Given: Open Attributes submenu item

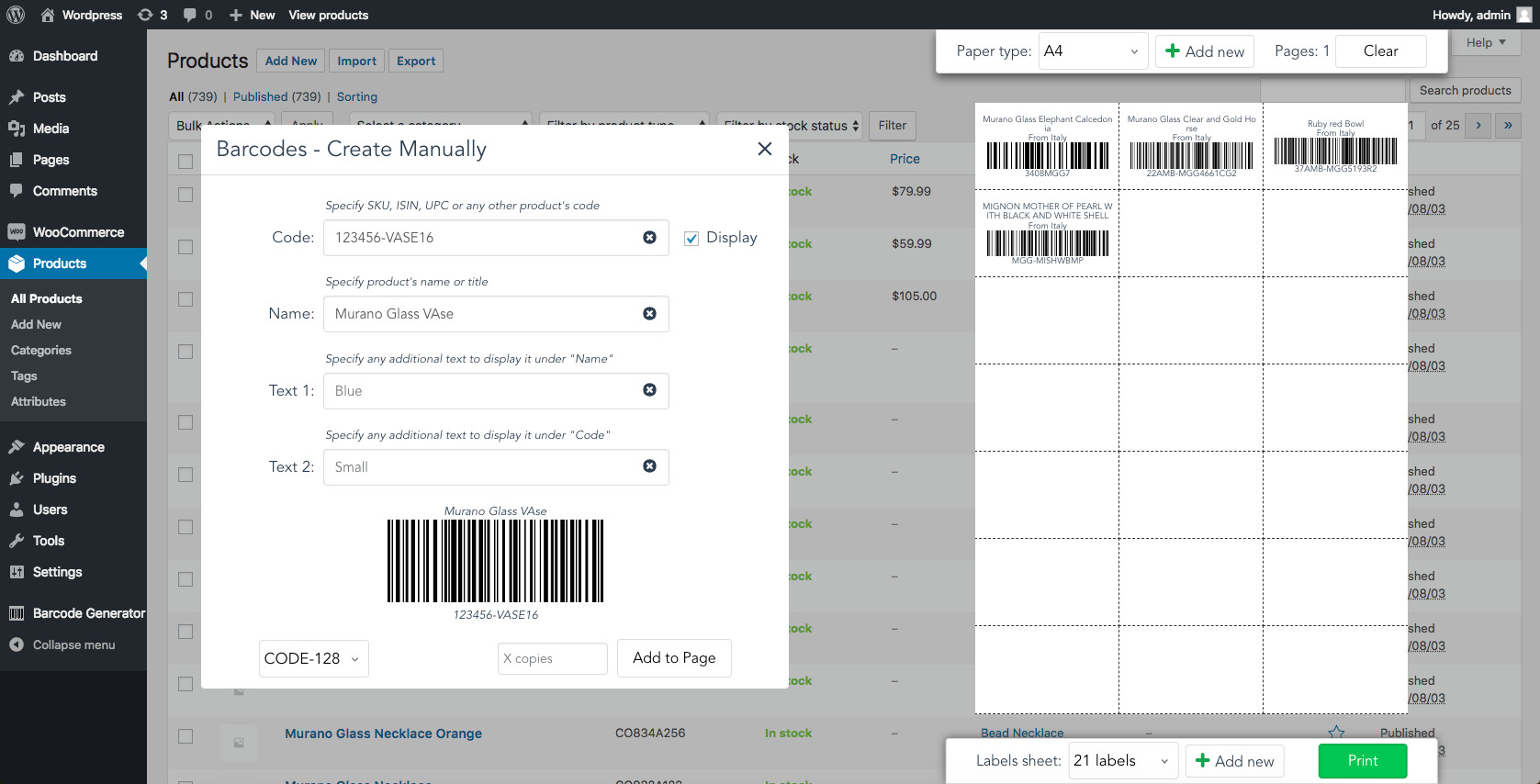Looking at the screenshot, I should click(39, 401).
